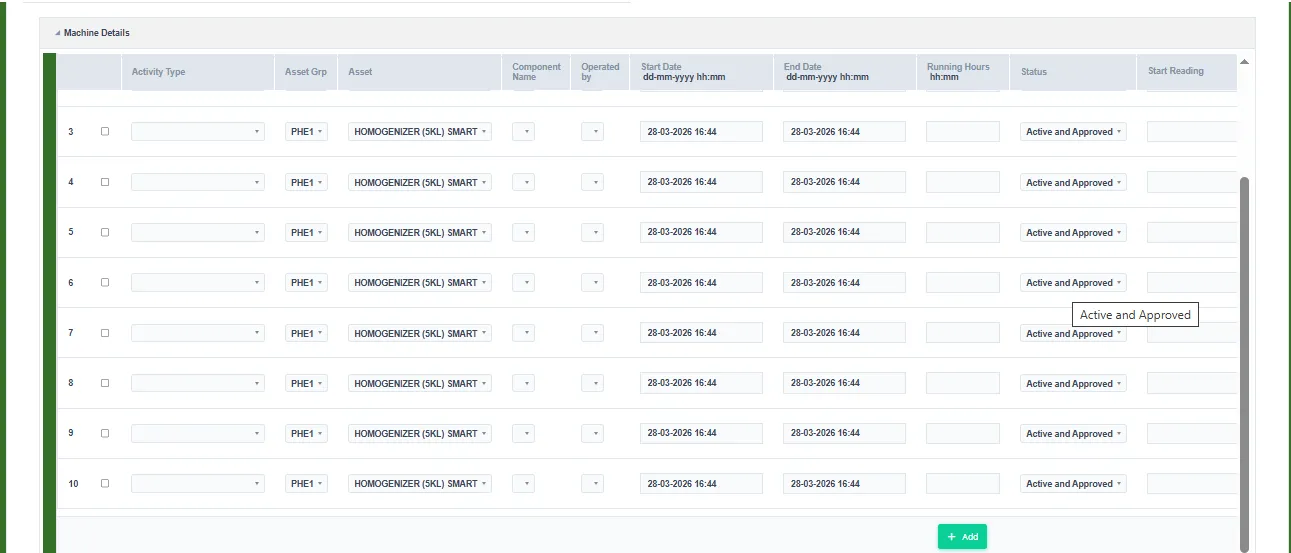Edit Start Date field in row 3

point(701,131)
